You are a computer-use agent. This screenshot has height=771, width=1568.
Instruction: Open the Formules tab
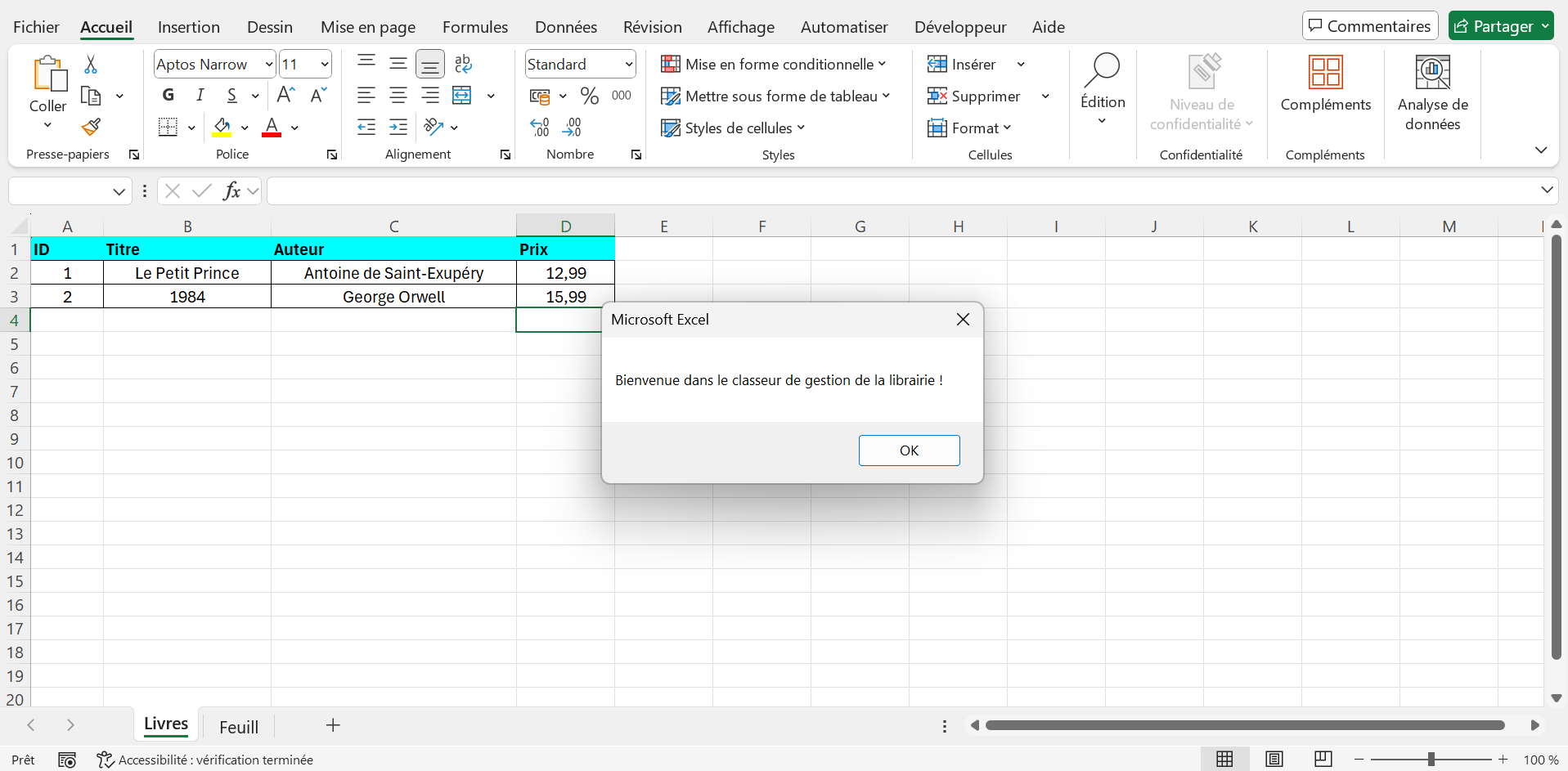click(475, 27)
